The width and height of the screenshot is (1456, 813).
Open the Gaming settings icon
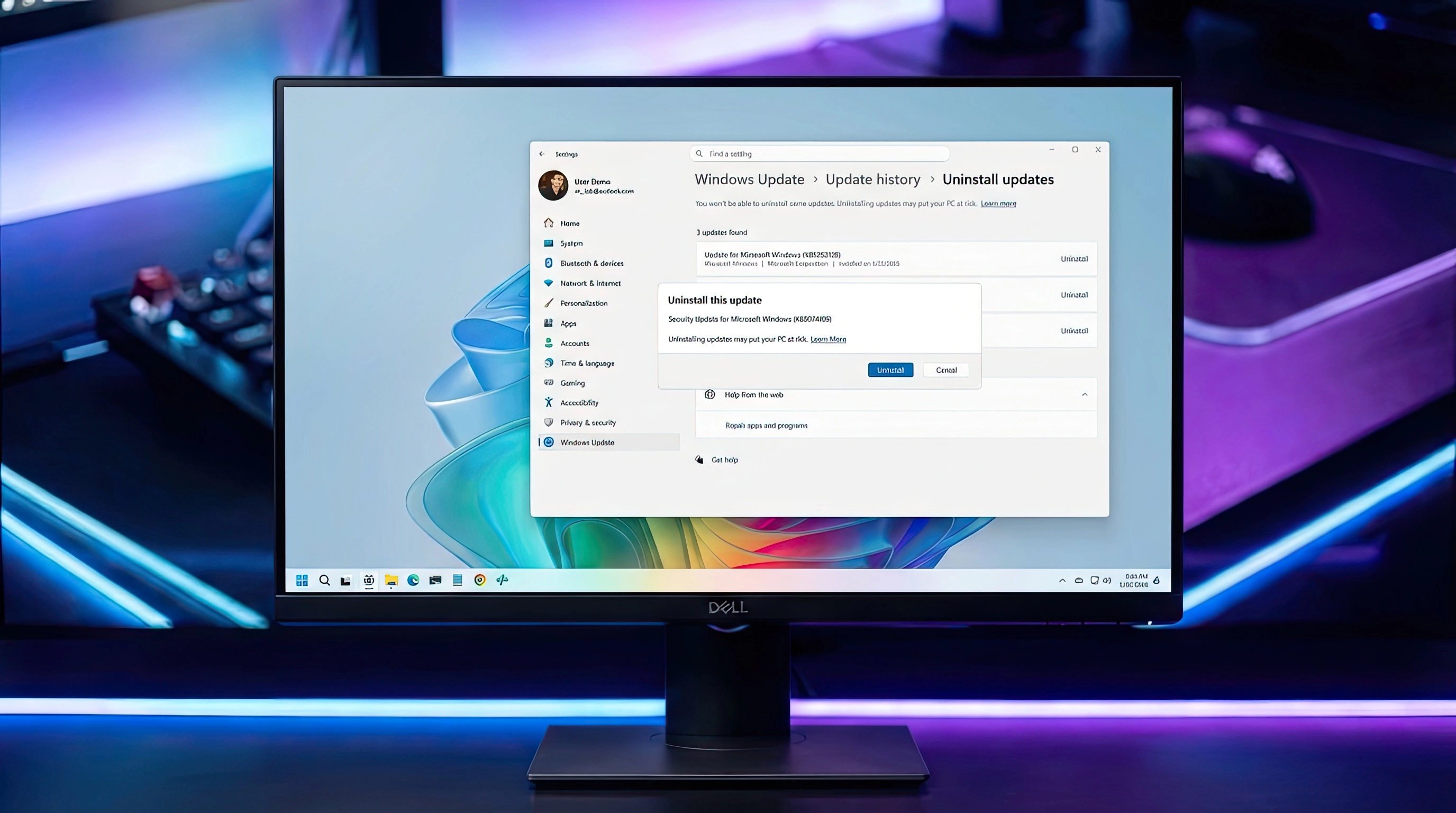[548, 383]
